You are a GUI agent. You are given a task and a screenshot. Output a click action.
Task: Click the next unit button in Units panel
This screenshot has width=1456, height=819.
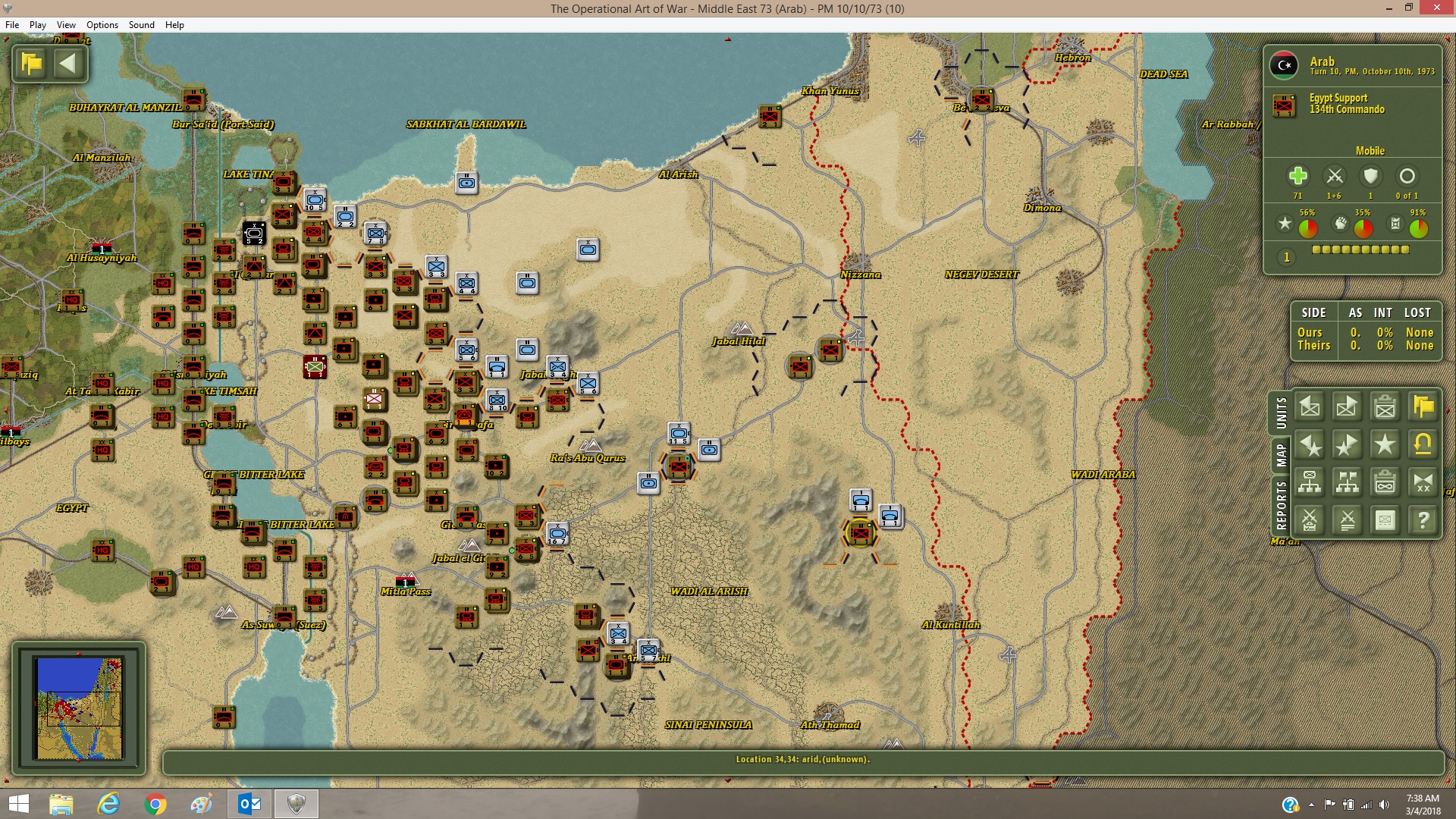(1348, 407)
